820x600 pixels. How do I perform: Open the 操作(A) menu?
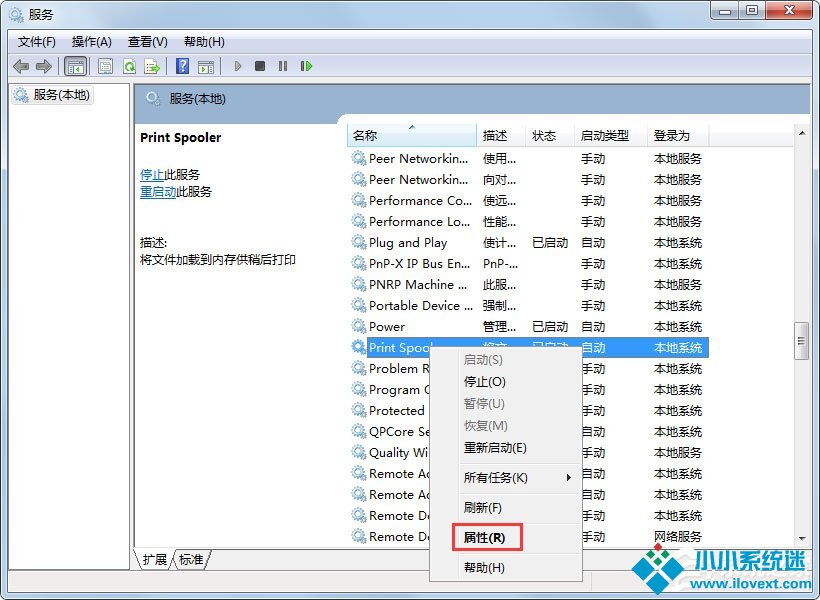[92, 42]
